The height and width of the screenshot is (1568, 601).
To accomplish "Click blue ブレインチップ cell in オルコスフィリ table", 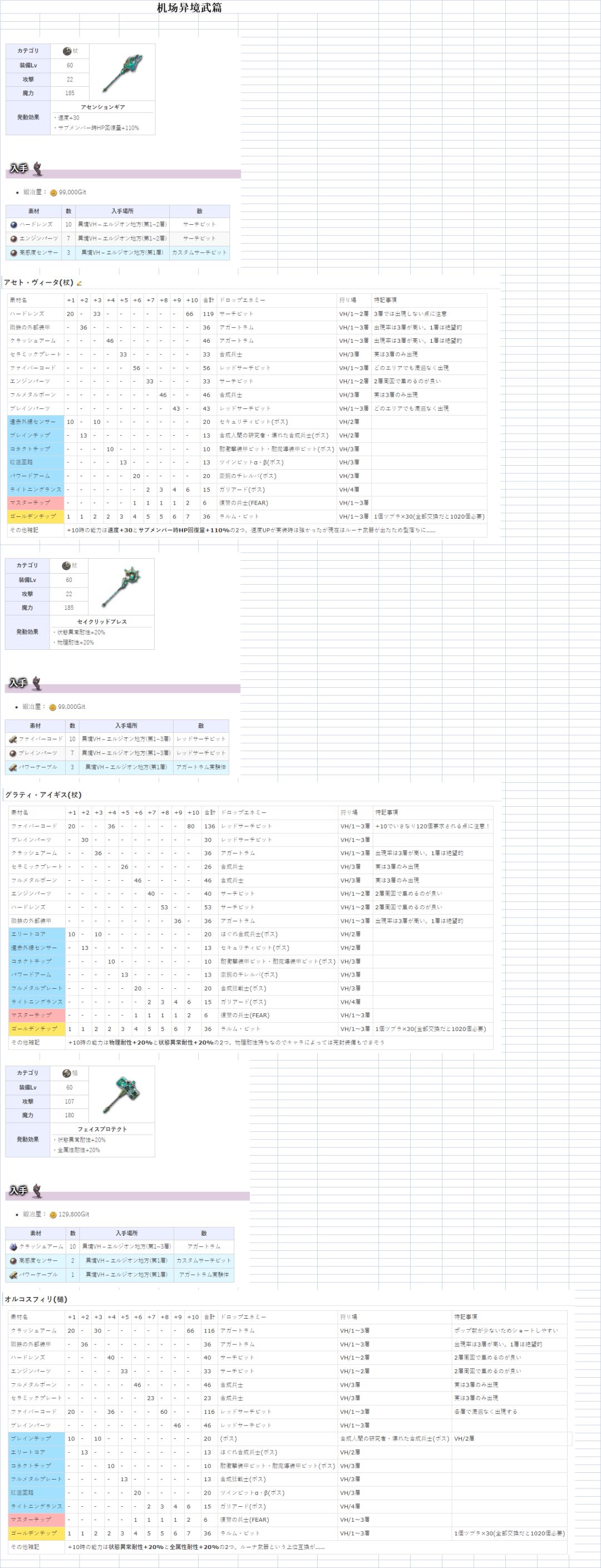I will click(x=37, y=1439).
